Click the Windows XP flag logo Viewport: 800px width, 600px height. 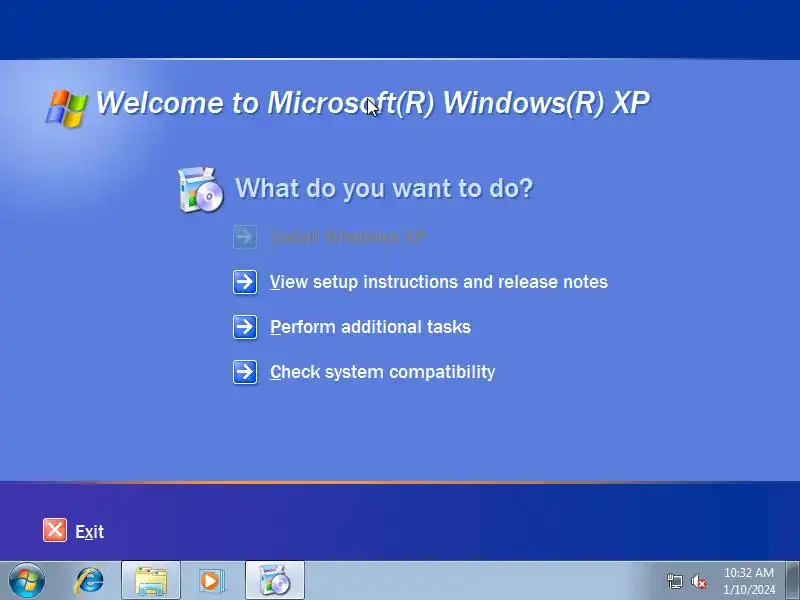pos(66,108)
